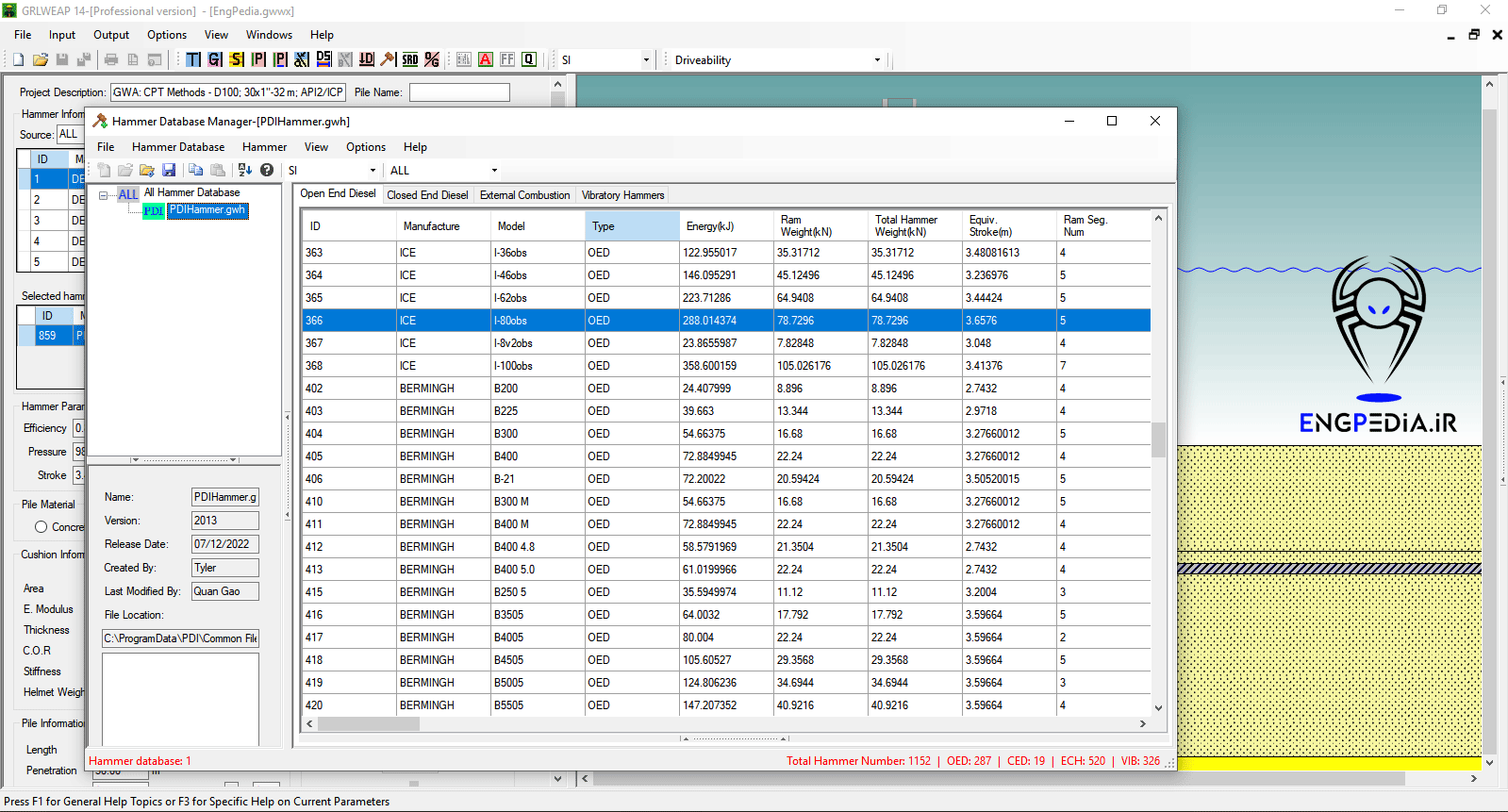The image size is (1508, 812).
Task: Click in the Project Description field
Action: click(228, 92)
